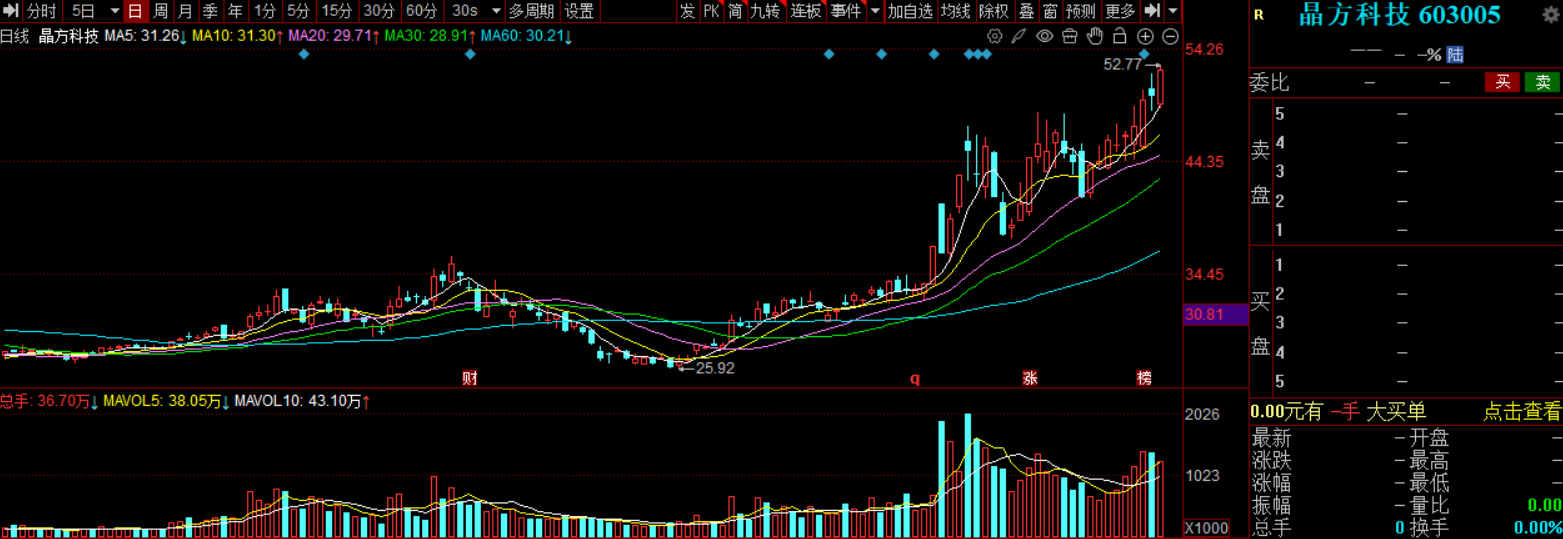Toggle the 连板 indicator
This screenshot has width=1563, height=539.
pos(806,11)
